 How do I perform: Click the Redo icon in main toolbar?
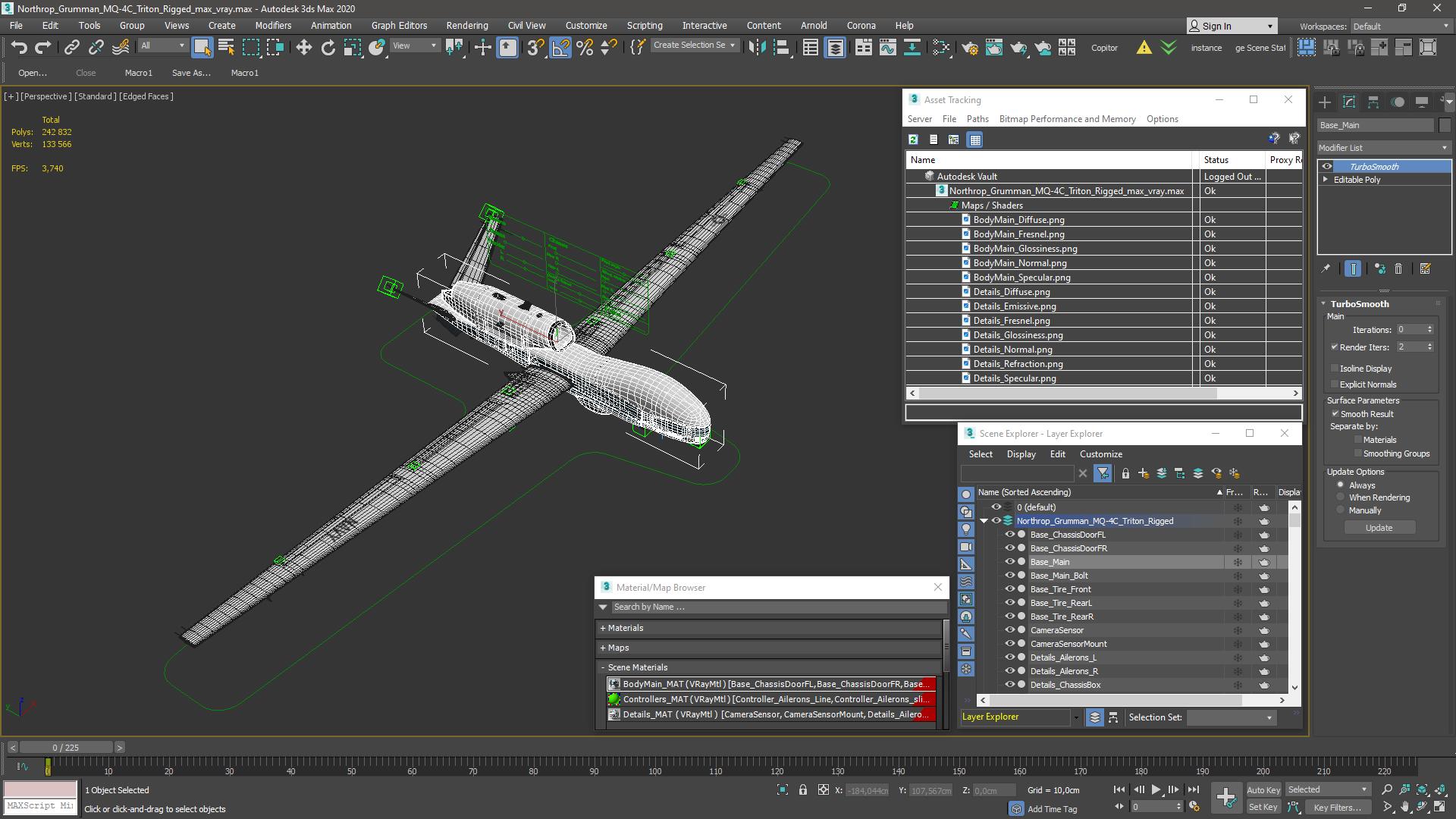(x=43, y=48)
